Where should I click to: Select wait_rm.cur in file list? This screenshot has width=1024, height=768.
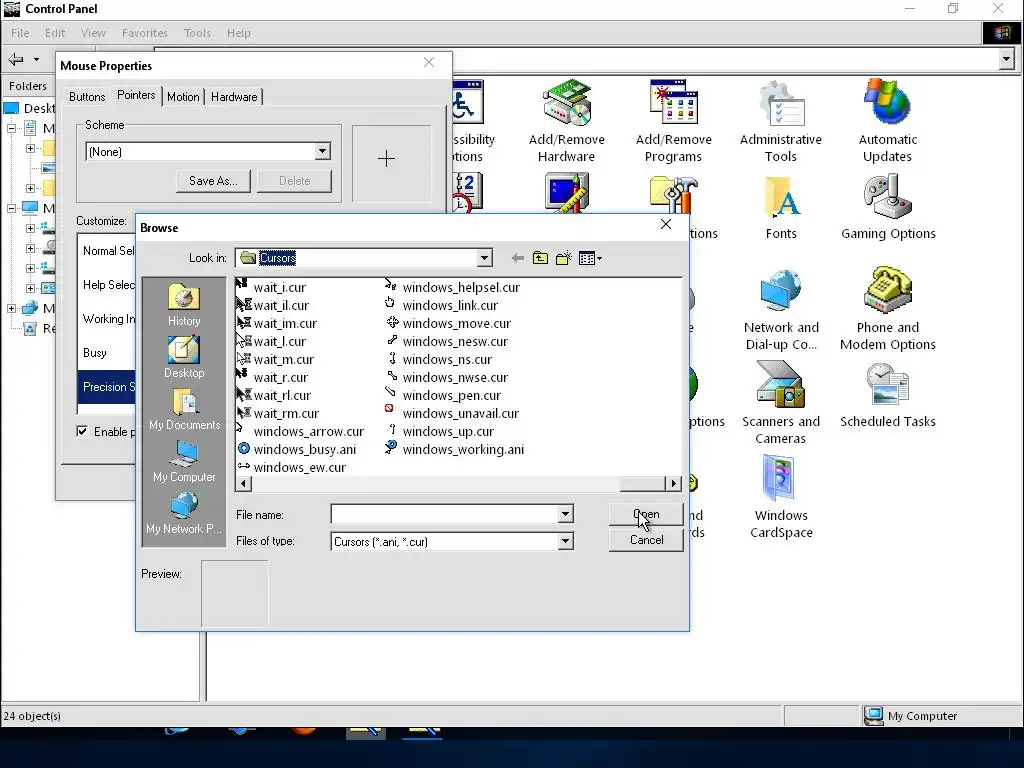(278, 413)
